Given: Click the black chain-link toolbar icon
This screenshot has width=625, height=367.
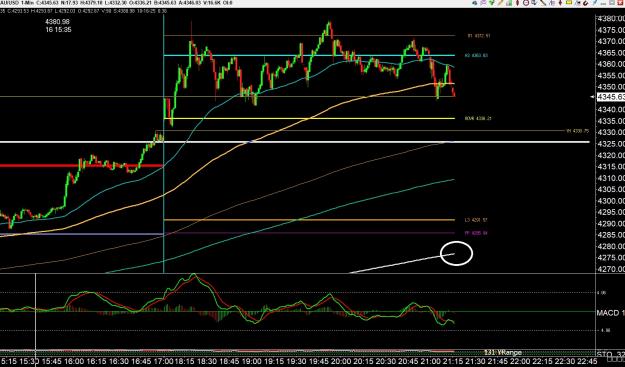Looking at the screenshot, I should (x=586, y=3).
